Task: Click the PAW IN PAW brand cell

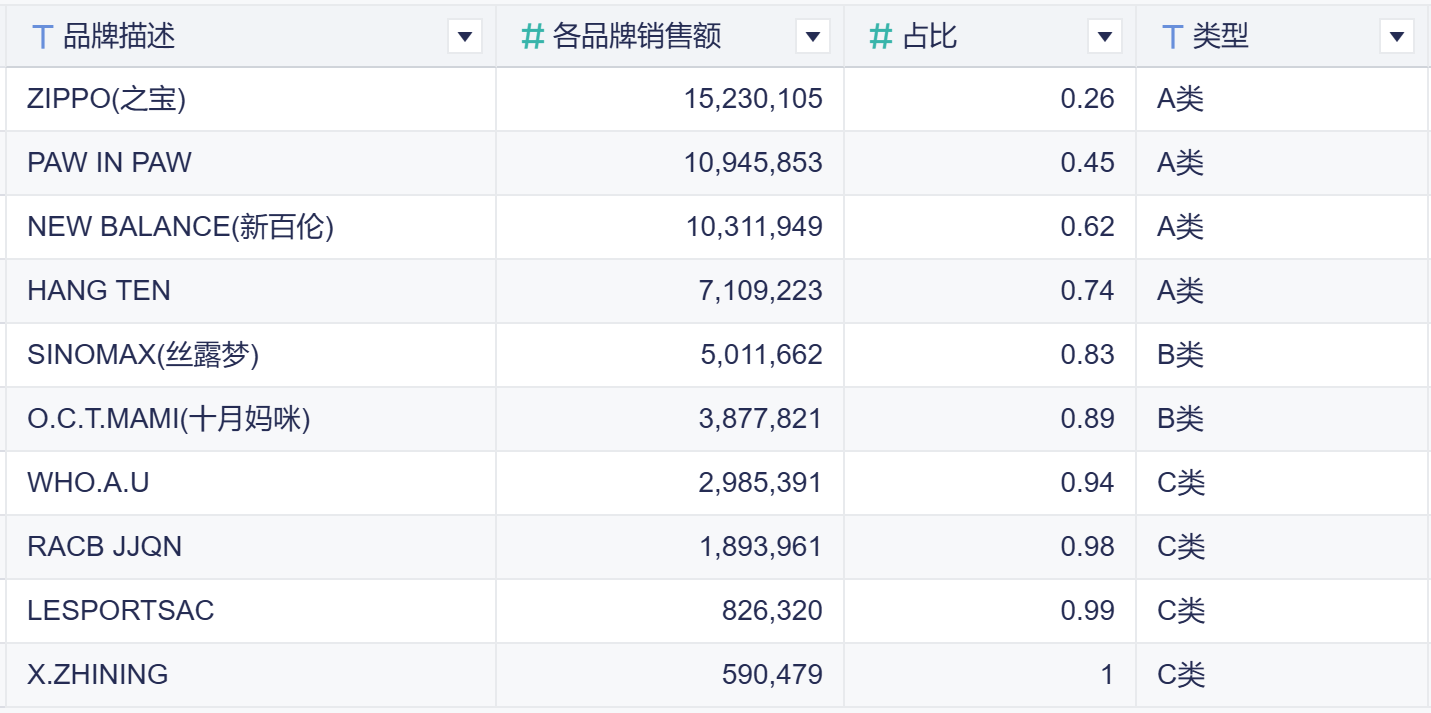Action: [251, 163]
